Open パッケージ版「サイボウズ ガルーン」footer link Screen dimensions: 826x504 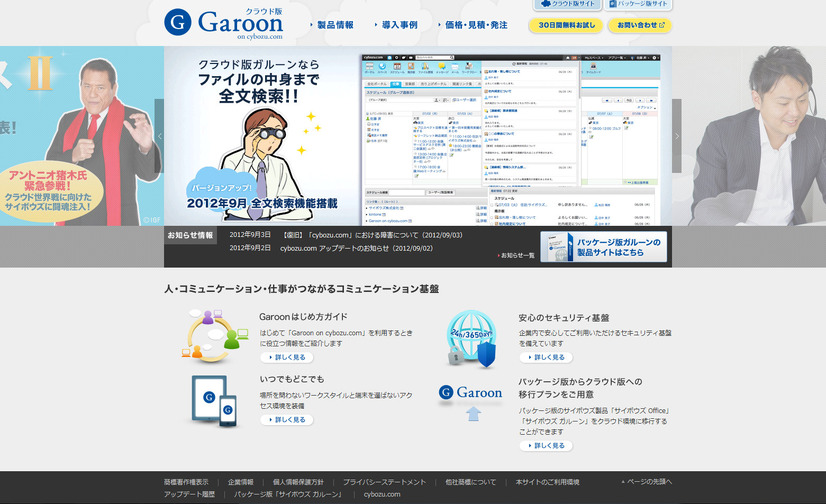pyautogui.click(x=289, y=495)
